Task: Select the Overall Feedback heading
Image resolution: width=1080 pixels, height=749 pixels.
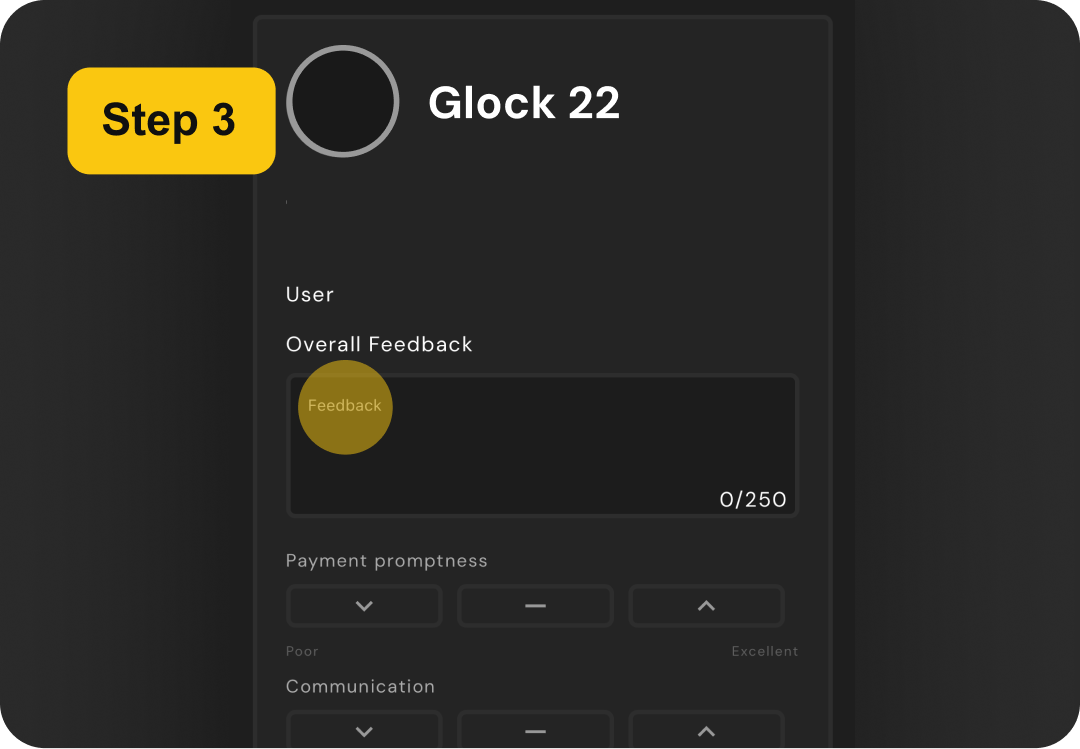Action: tap(379, 344)
